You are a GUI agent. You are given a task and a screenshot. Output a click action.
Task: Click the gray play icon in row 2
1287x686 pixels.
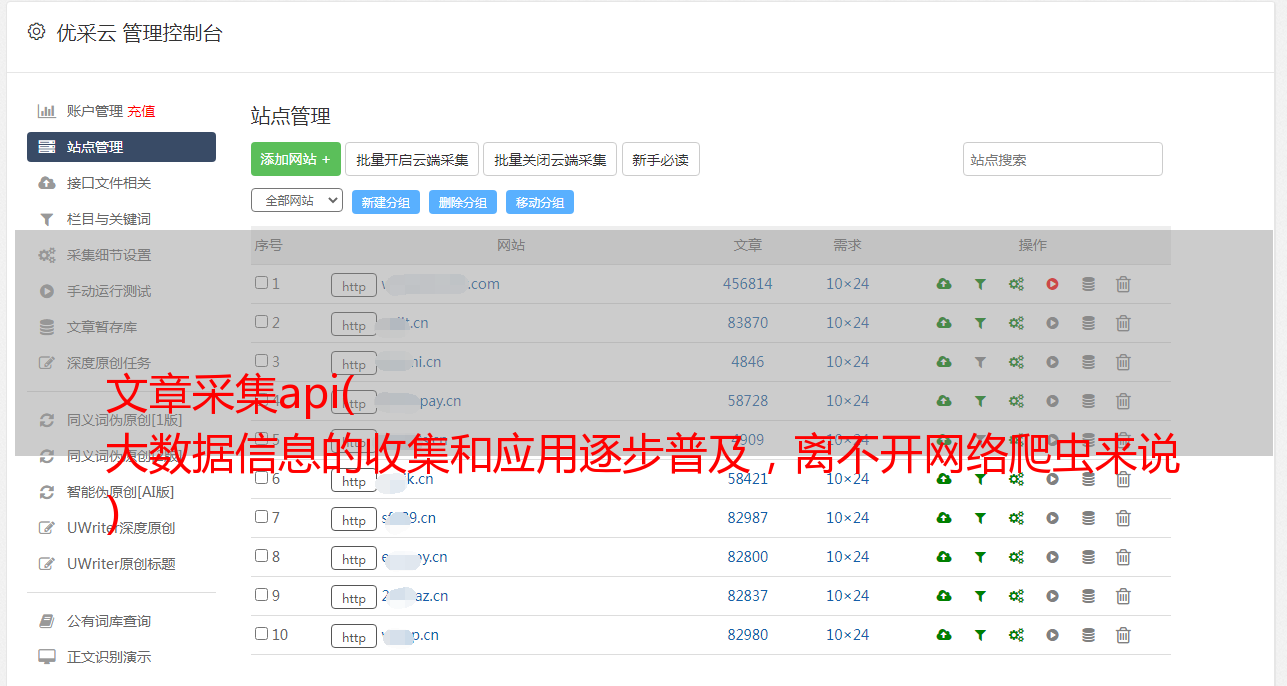[x=1052, y=323]
